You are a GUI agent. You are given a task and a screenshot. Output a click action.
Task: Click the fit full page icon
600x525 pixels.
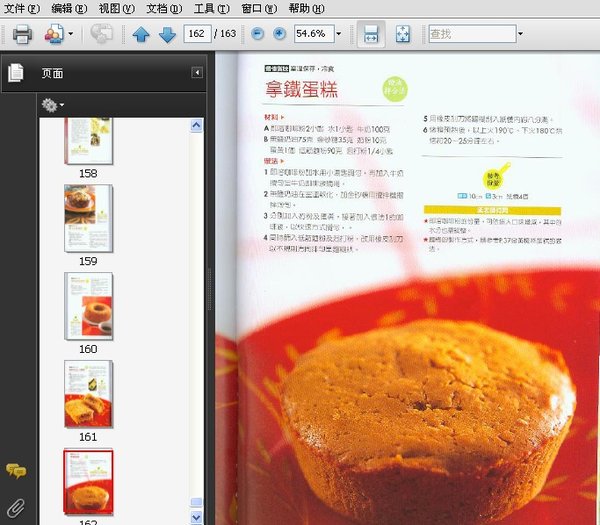(x=403, y=34)
